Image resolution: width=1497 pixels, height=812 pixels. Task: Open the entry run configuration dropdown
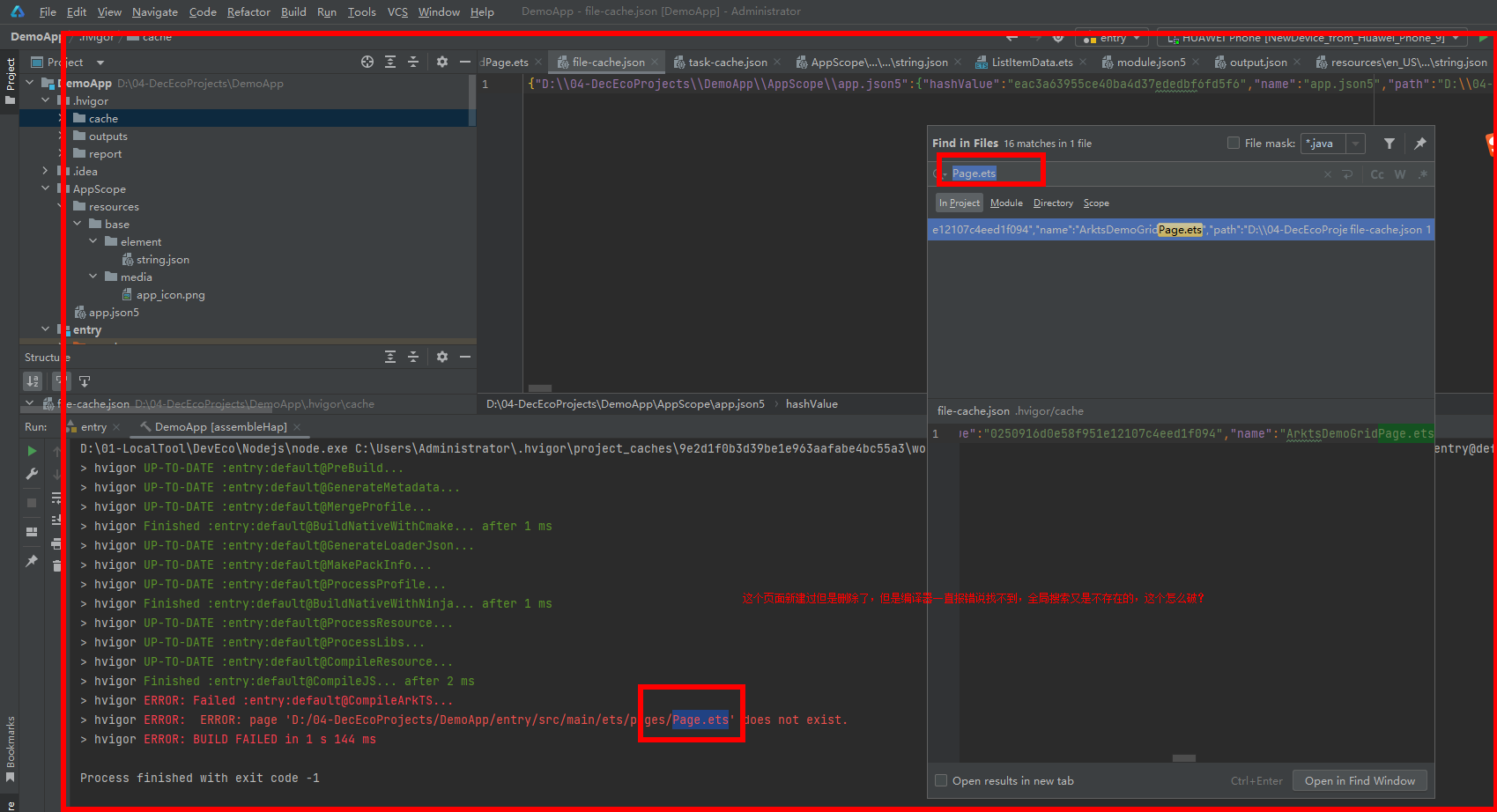coord(1112,38)
